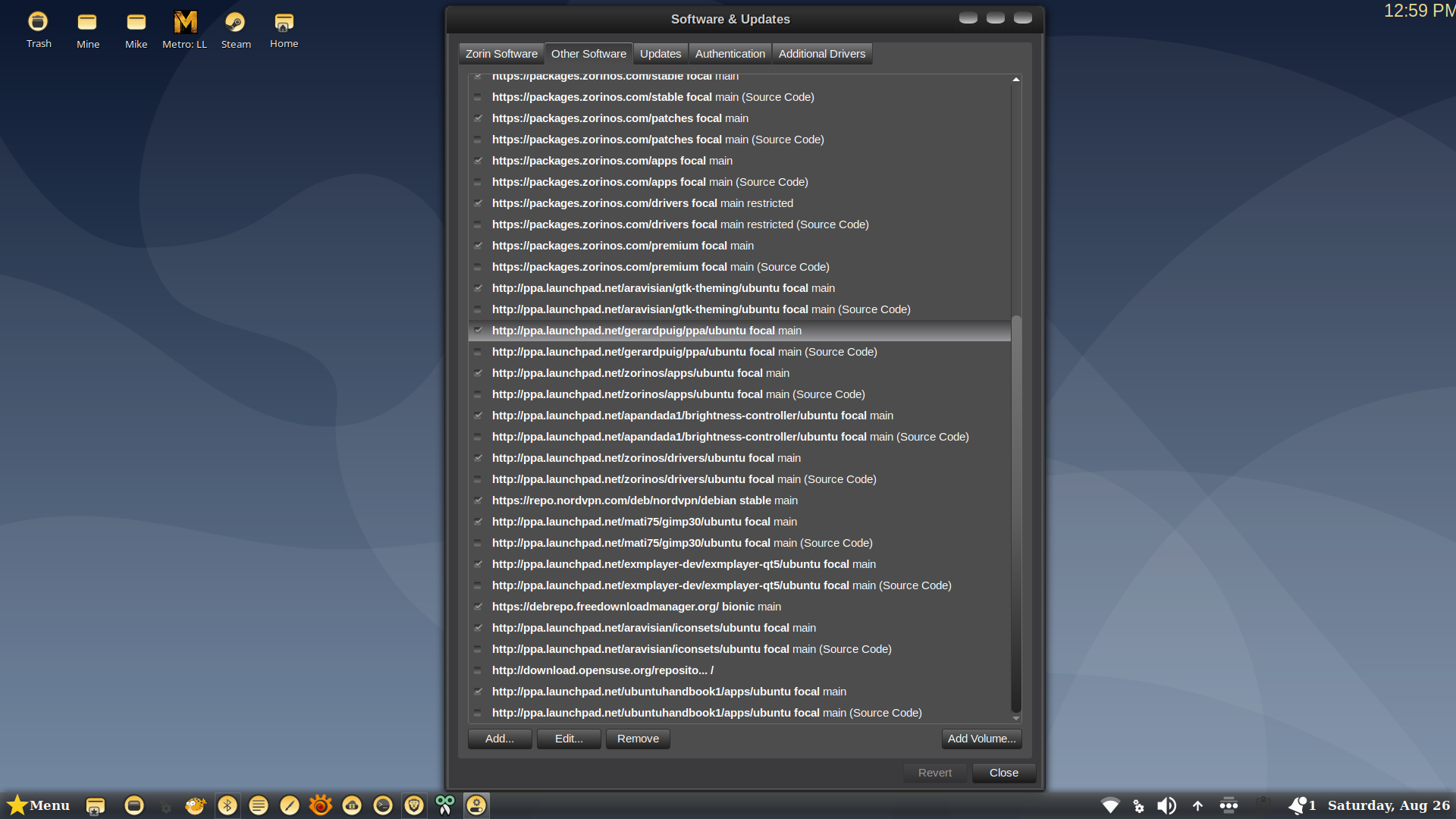Open the workspace switcher tray icon
This screenshot has width=1456, height=819.
pos(1228,805)
